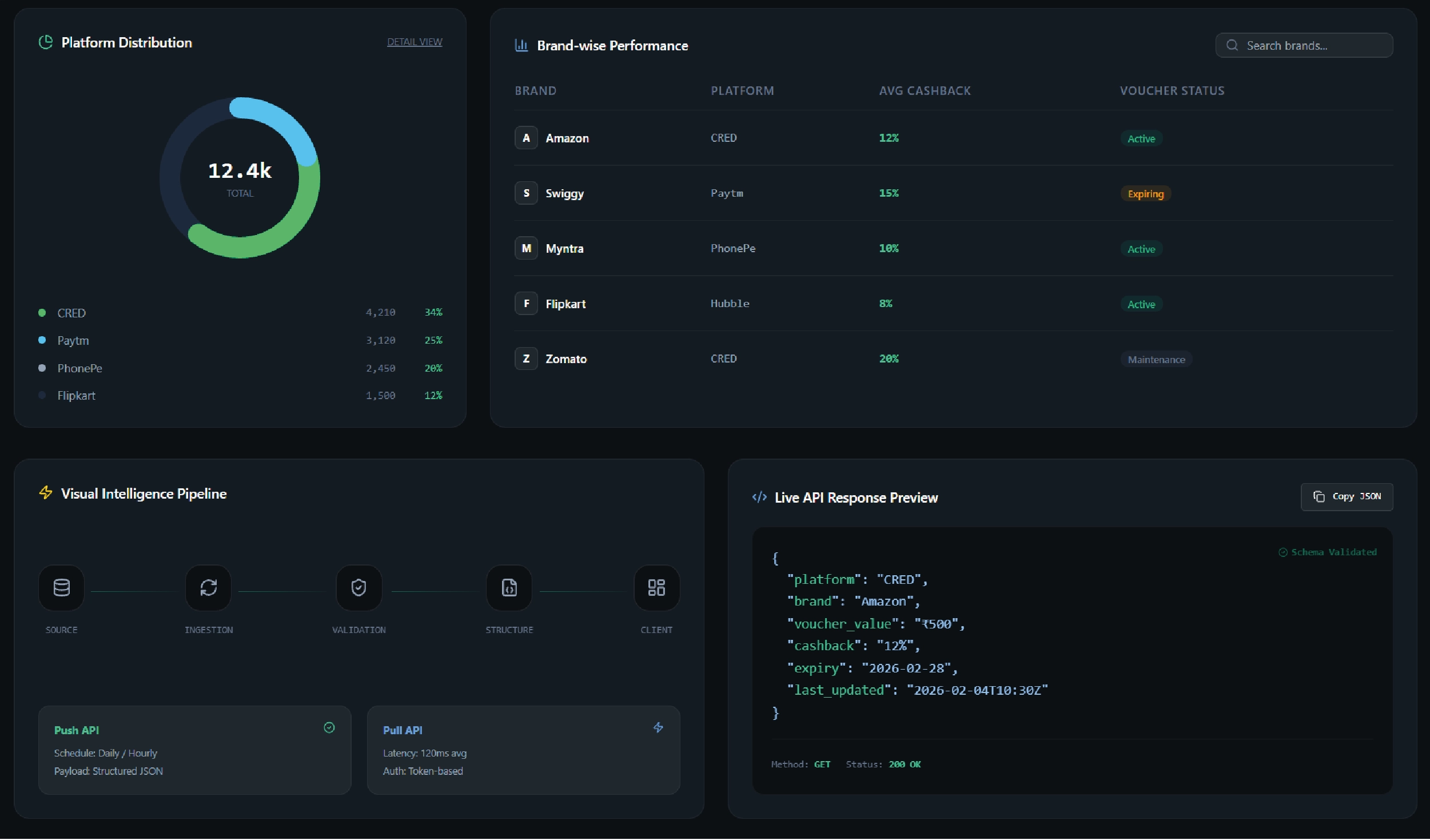Click the Maintenance status badge for Zomato
Viewport: 1430px width, 840px height.
pyautogui.click(x=1156, y=360)
